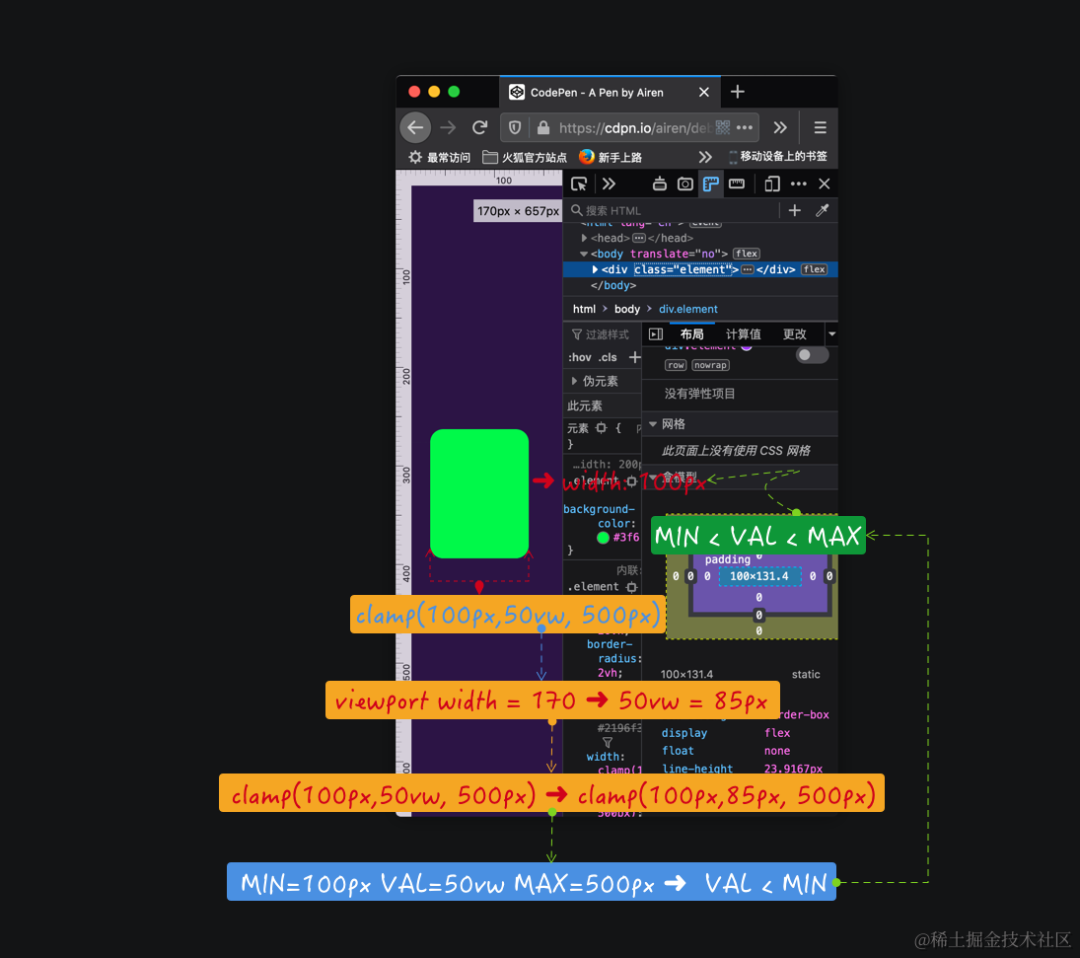Toggle responsive design mode icon
Viewport: 1080px width, 958px height.
(x=771, y=184)
